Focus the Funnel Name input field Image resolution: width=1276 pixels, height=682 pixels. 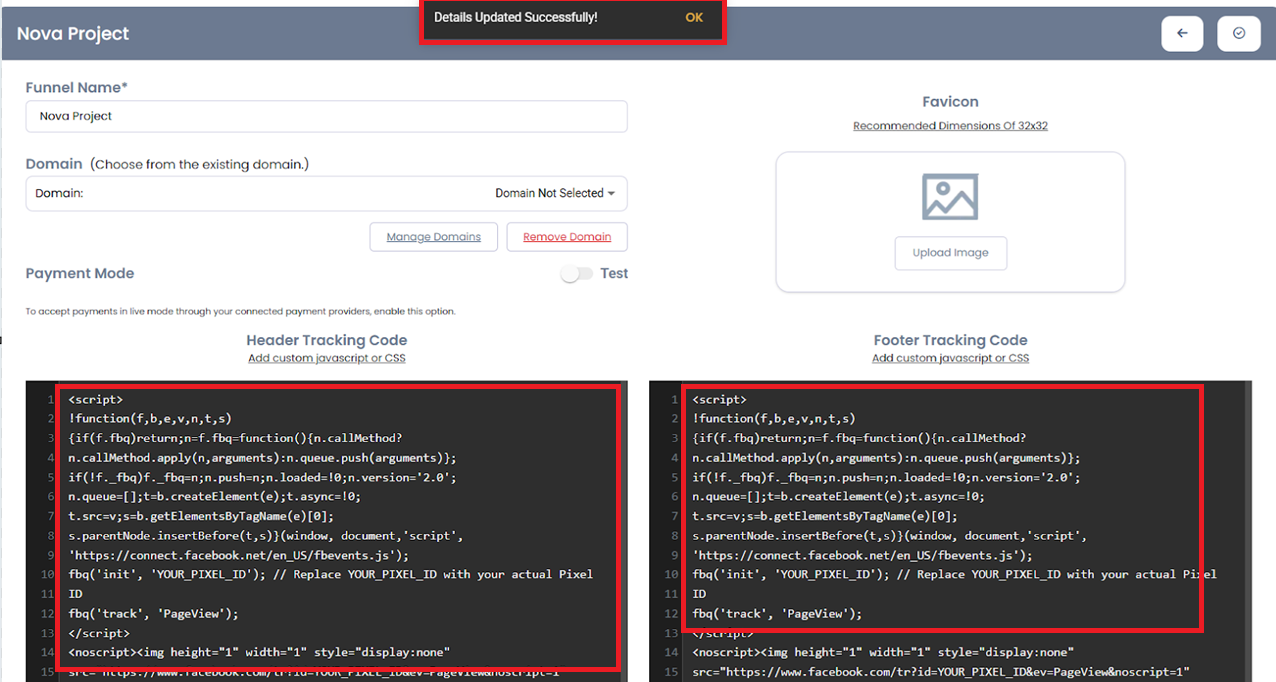[326, 116]
